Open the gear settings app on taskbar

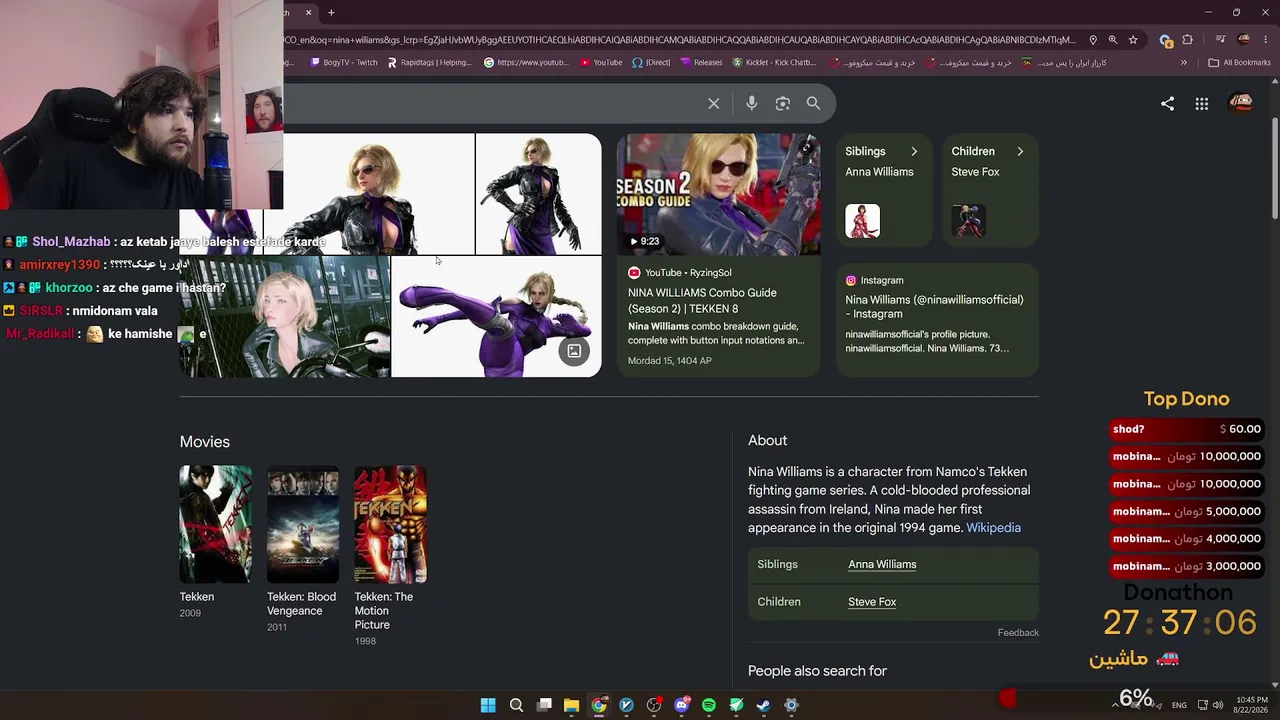[791, 705]
